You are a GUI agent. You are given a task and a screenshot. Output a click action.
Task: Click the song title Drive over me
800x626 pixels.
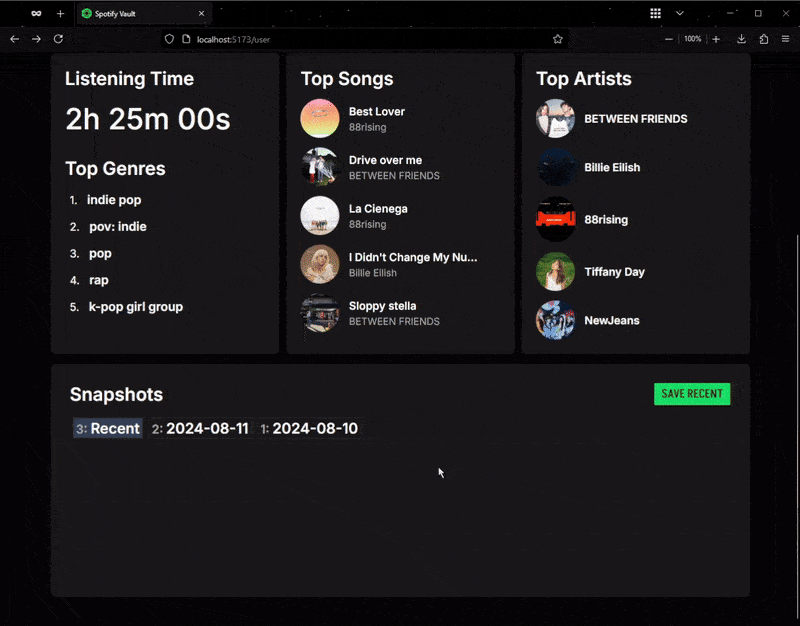(385, 160)
